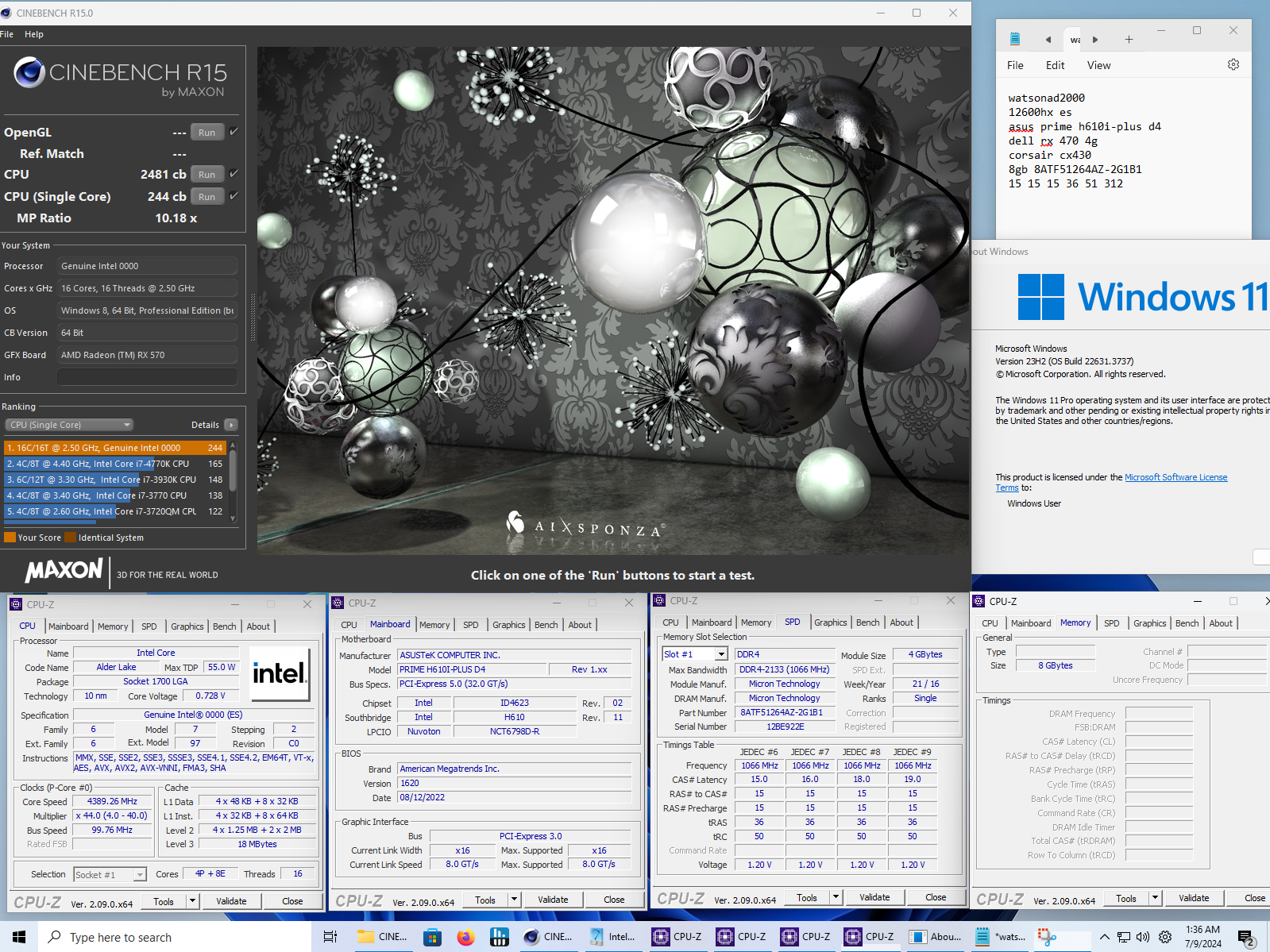
Task: Open Firefox from taskbar
Action: 465,937
